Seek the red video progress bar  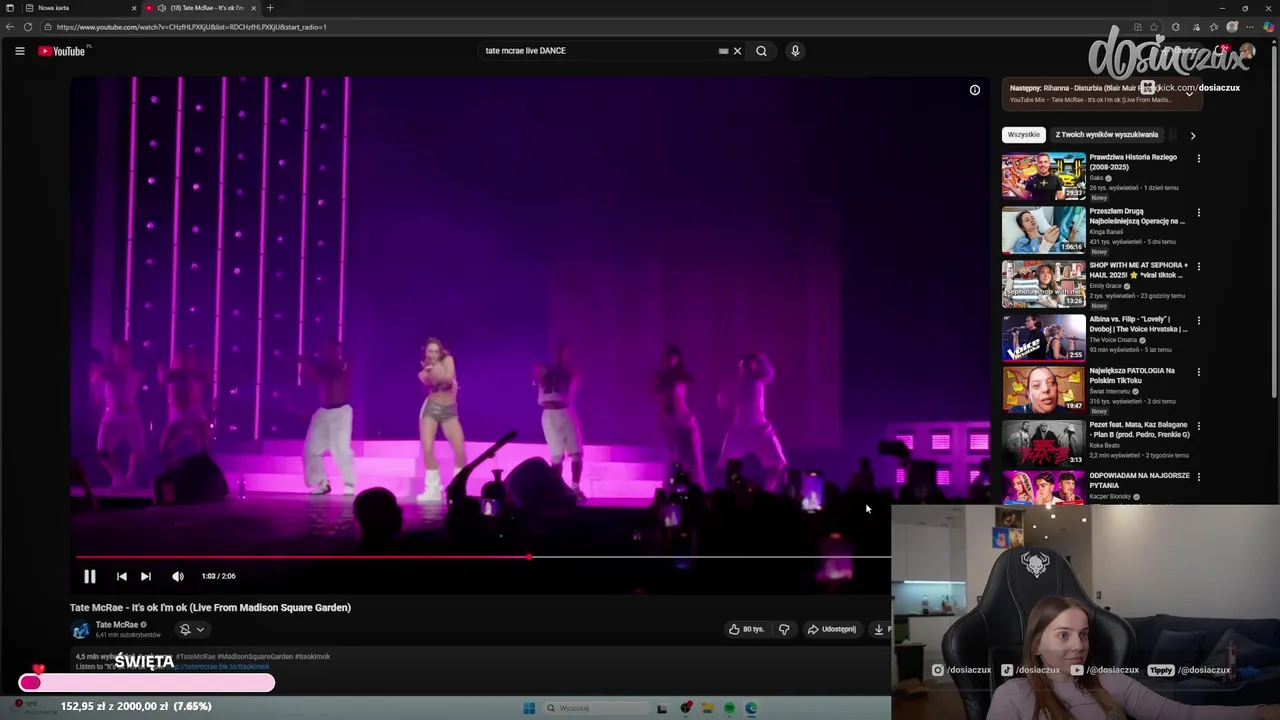(x=483, y=557)
